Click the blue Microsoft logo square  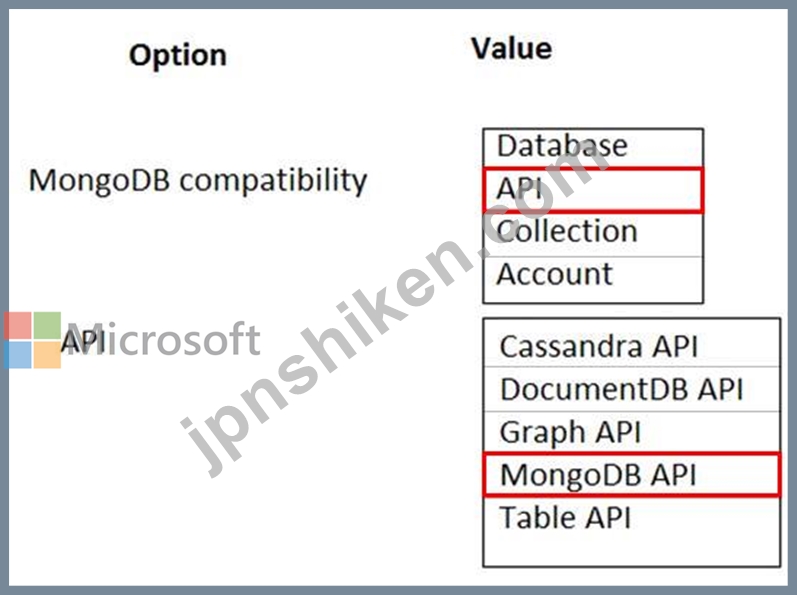[18, 355]
